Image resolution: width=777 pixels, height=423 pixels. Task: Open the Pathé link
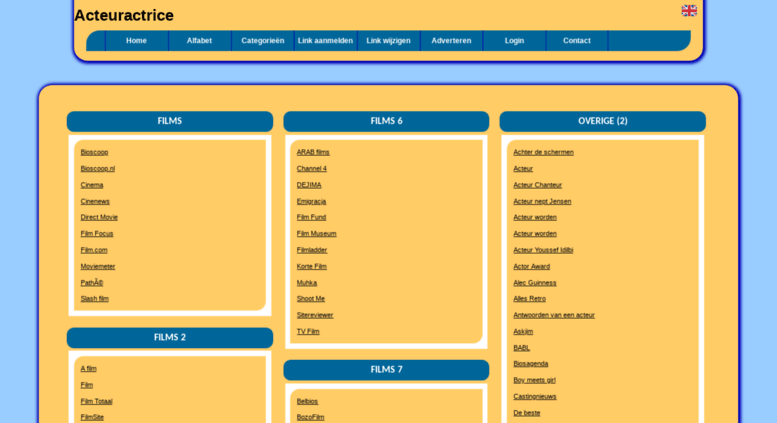coord(92,282)
